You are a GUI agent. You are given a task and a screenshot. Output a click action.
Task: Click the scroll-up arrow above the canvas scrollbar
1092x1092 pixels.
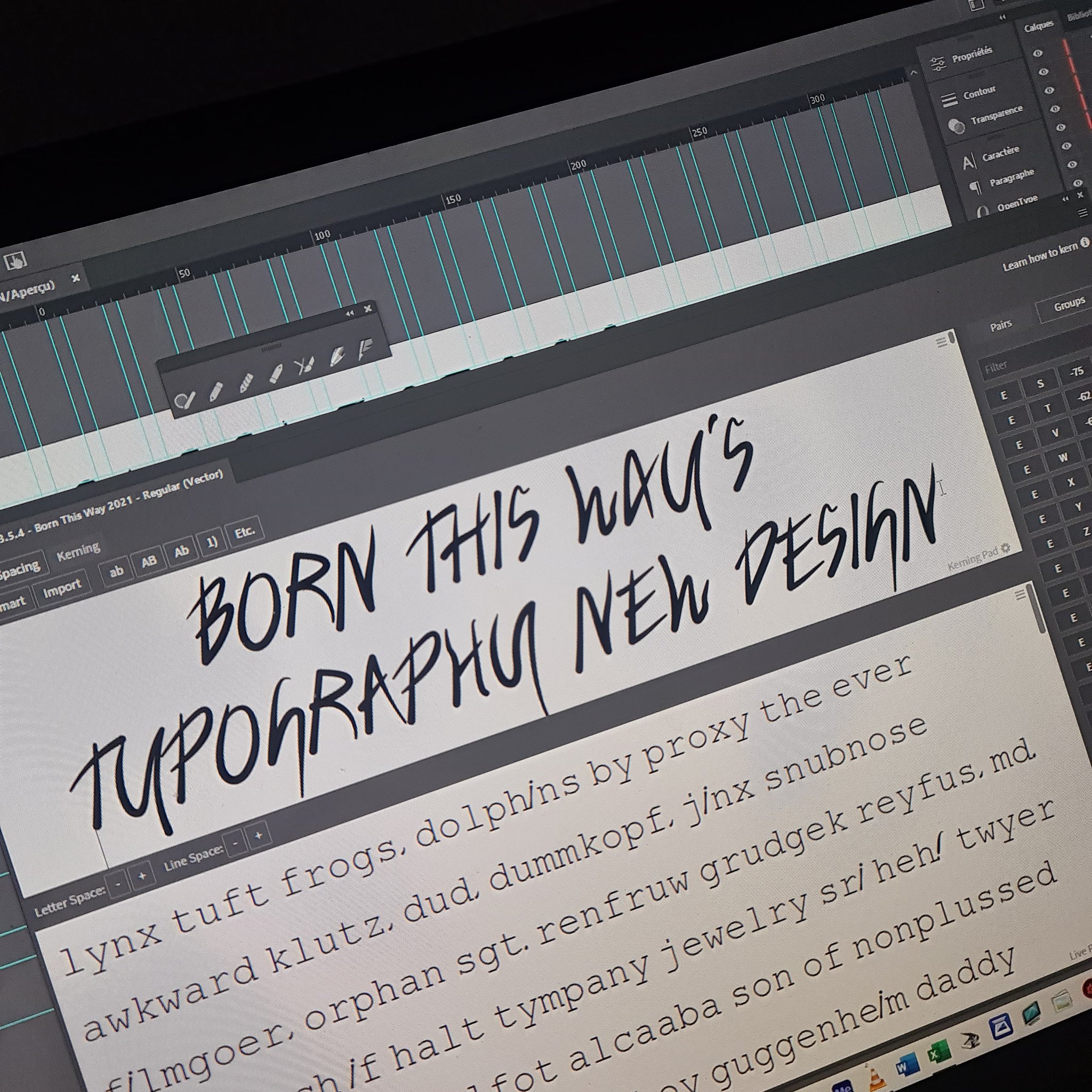click(914, 73)
